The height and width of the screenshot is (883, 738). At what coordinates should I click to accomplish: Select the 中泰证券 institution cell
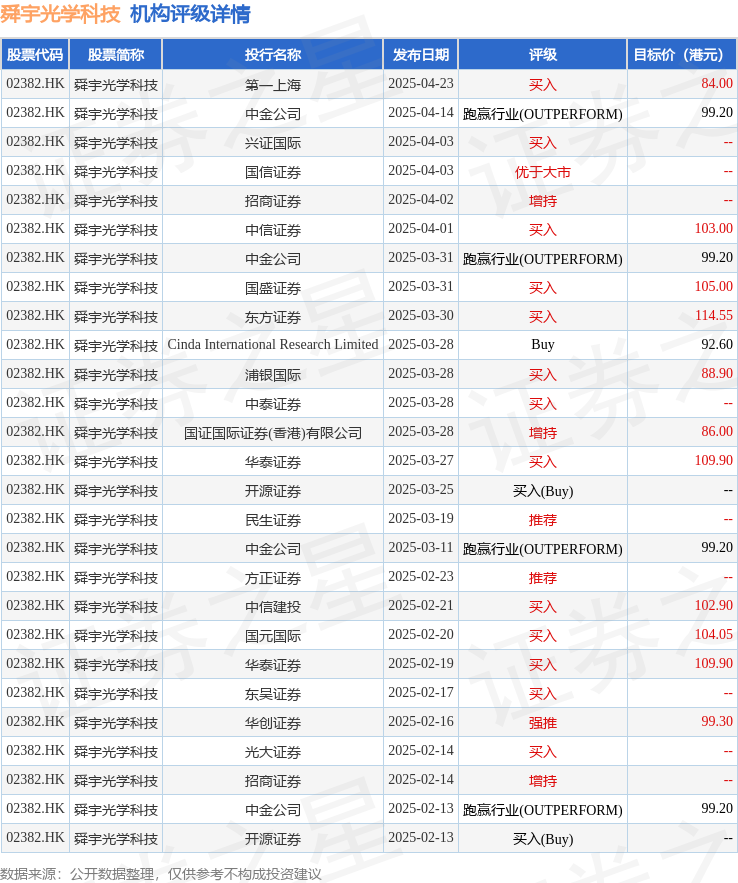273,404
